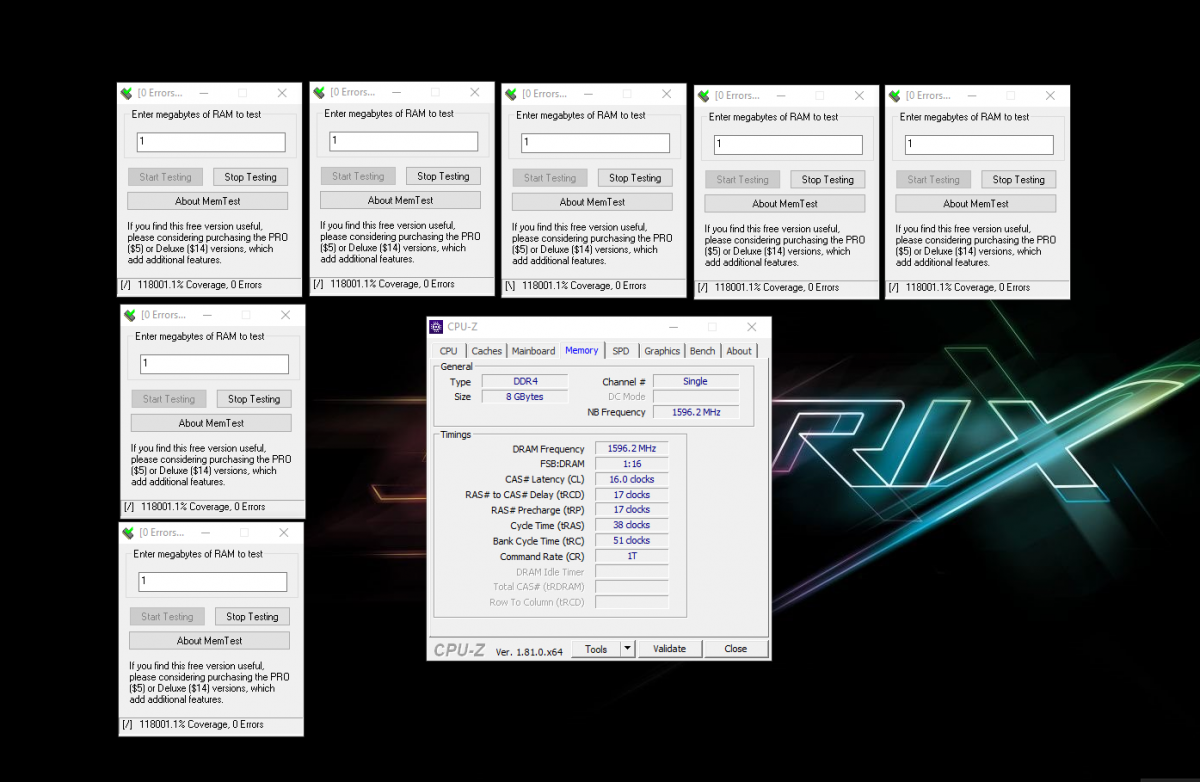Click the memory Type value 'DDR4'
1200x782 pixels.
(525, 382)
